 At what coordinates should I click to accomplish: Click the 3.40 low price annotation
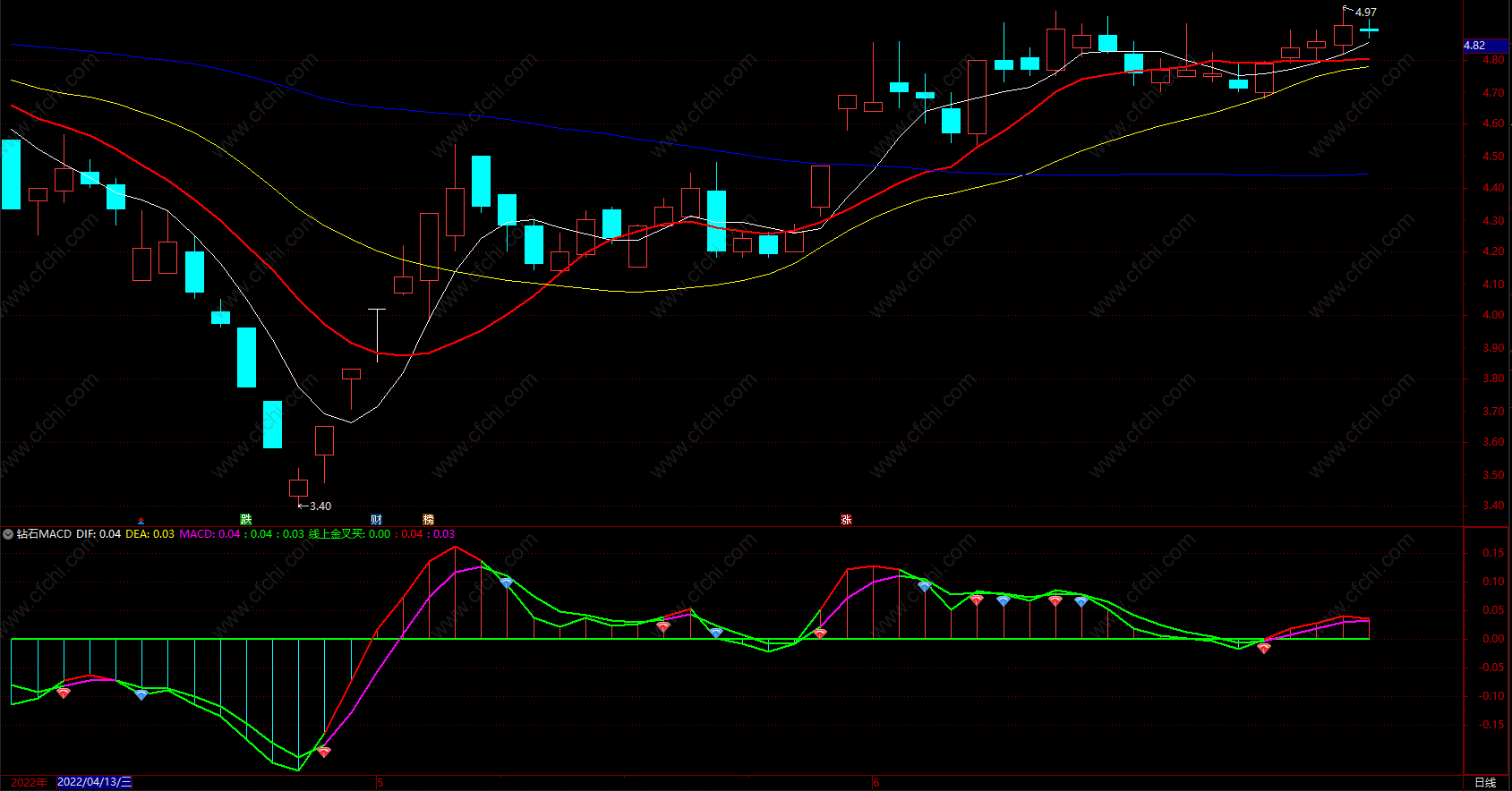click(x=320, y=506)
